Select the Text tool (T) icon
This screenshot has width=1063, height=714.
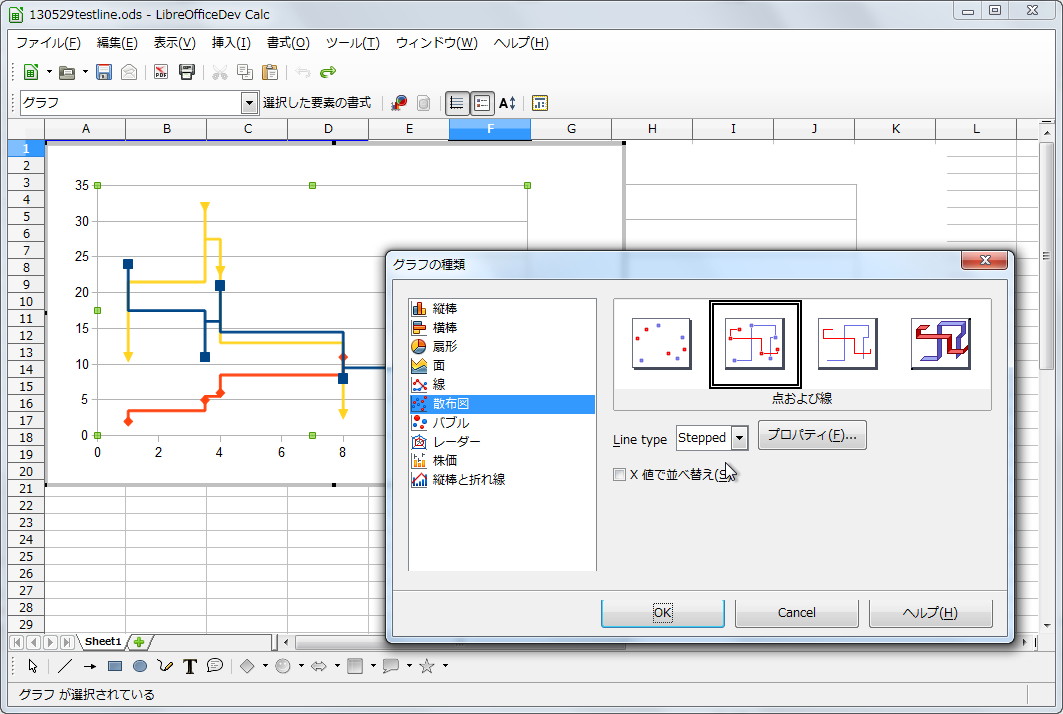pos(190,666)
